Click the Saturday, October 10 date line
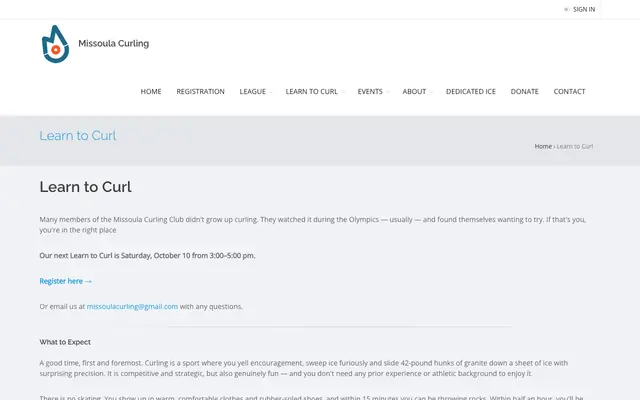Screen dimensions: 640x400 click(x=147, y=256)
